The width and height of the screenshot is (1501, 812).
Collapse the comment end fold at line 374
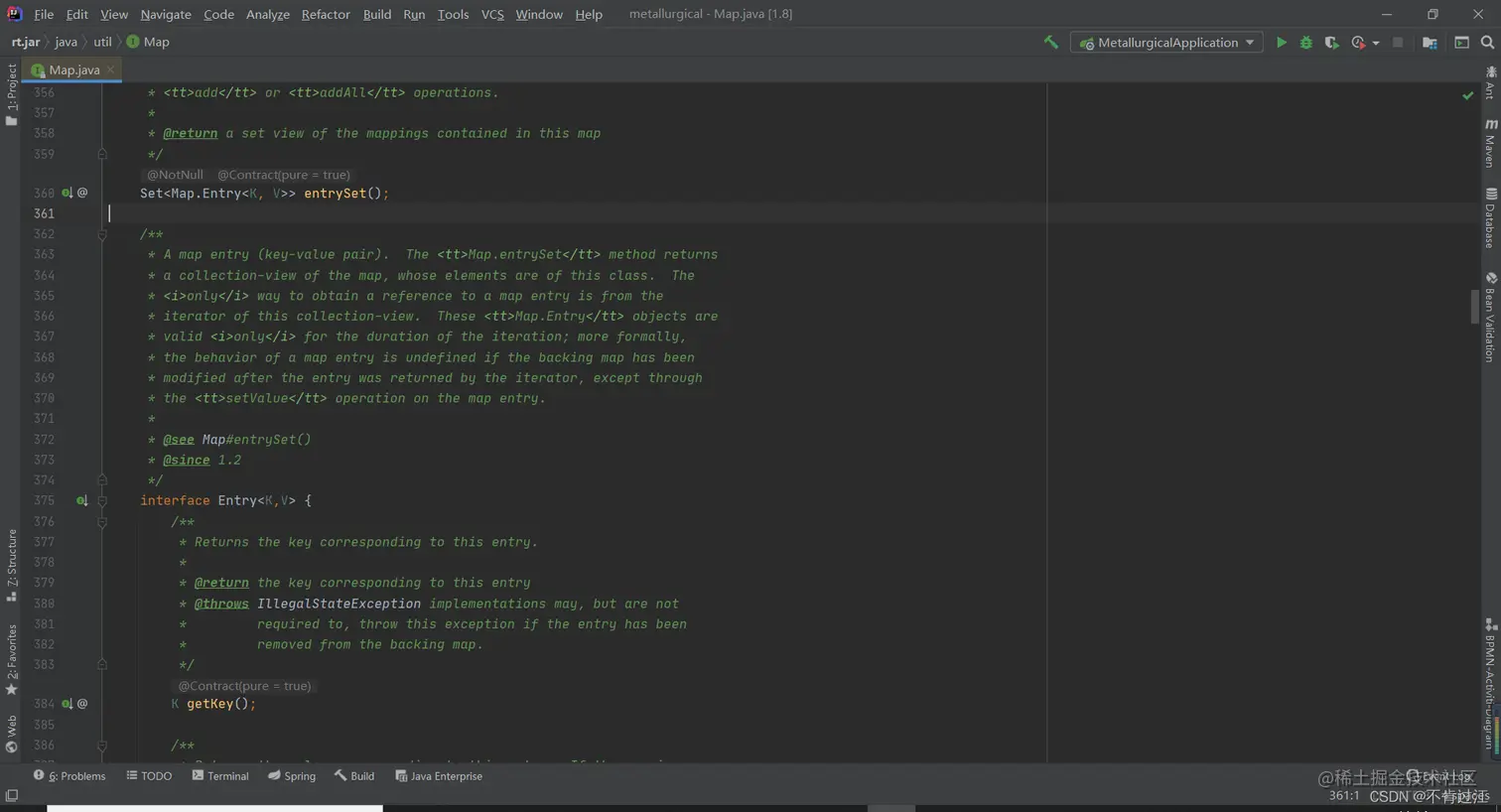coord(101,480)
